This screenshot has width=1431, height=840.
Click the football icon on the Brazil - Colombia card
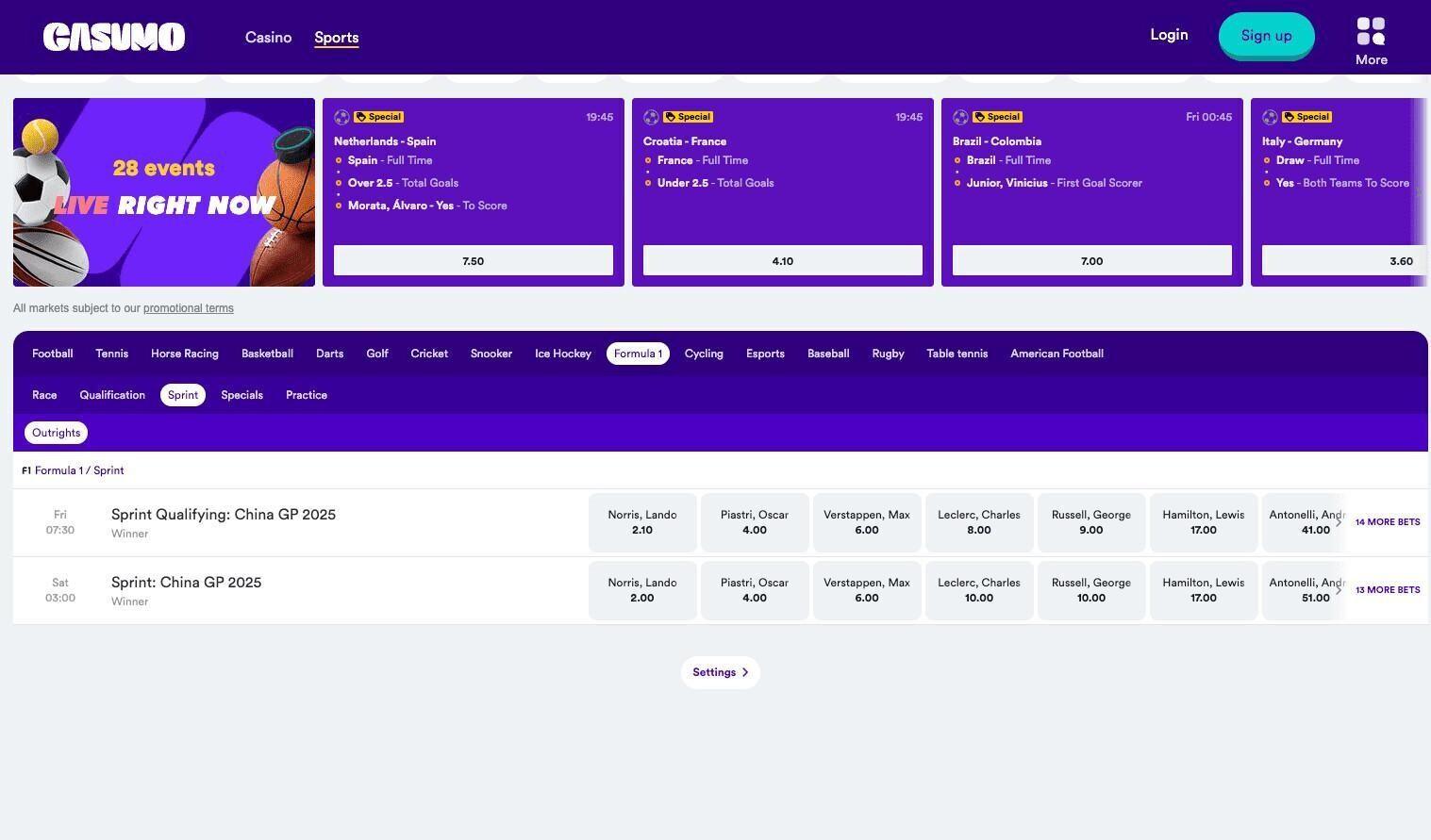960,117
